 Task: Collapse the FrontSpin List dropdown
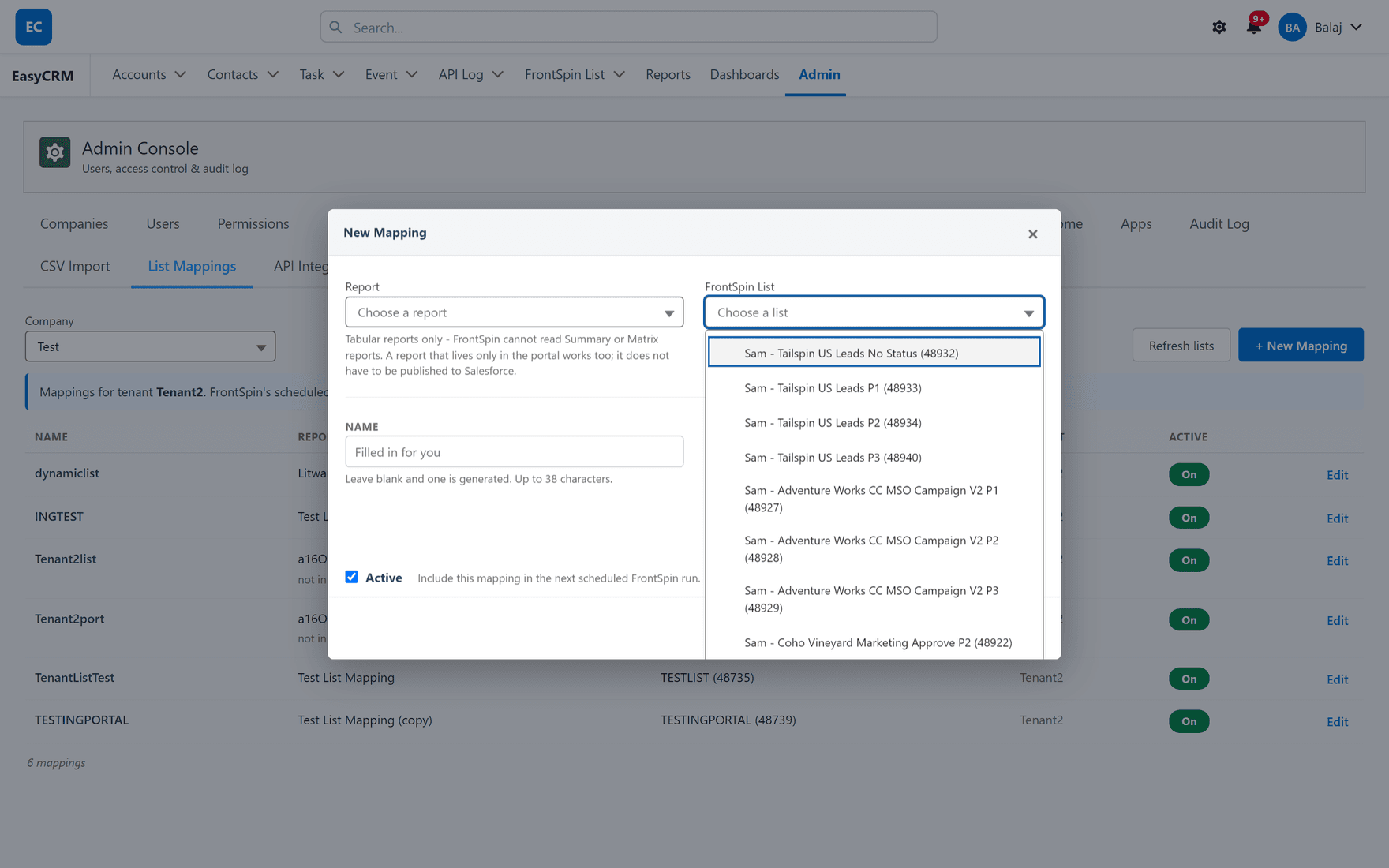tap(874, 312)
